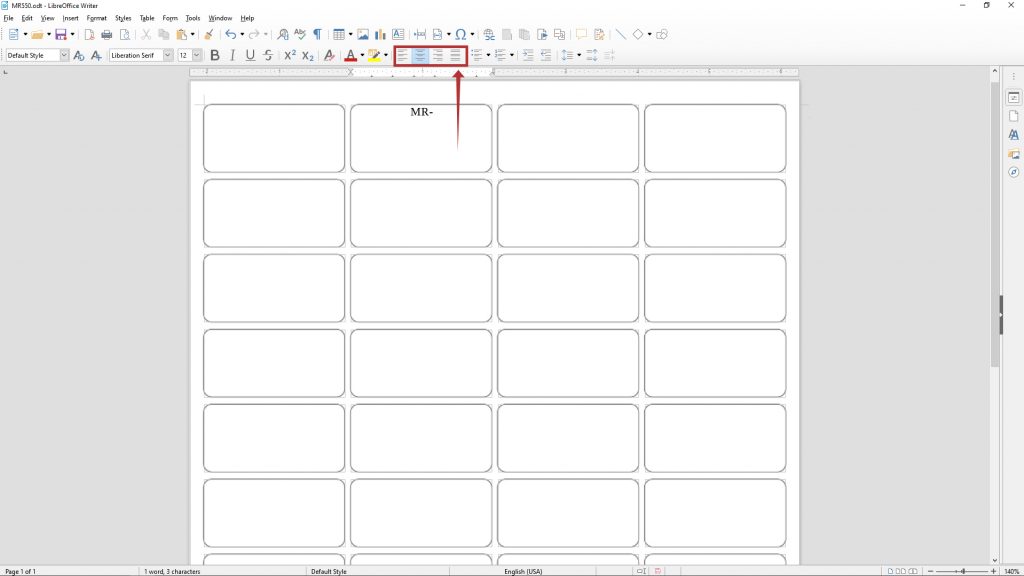Open highlighting color dropdown arrow
Viewport: 1024px width, 576px height.
tap(386, 56)
